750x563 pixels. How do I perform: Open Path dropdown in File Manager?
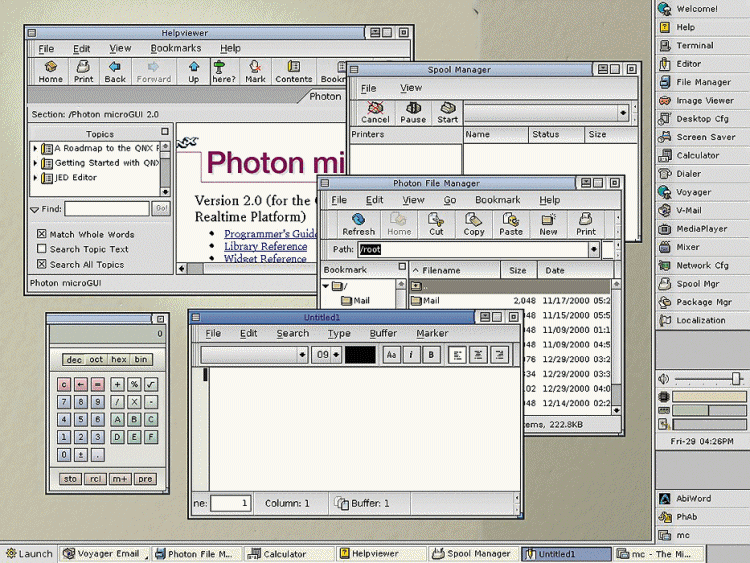click(594, 249)
